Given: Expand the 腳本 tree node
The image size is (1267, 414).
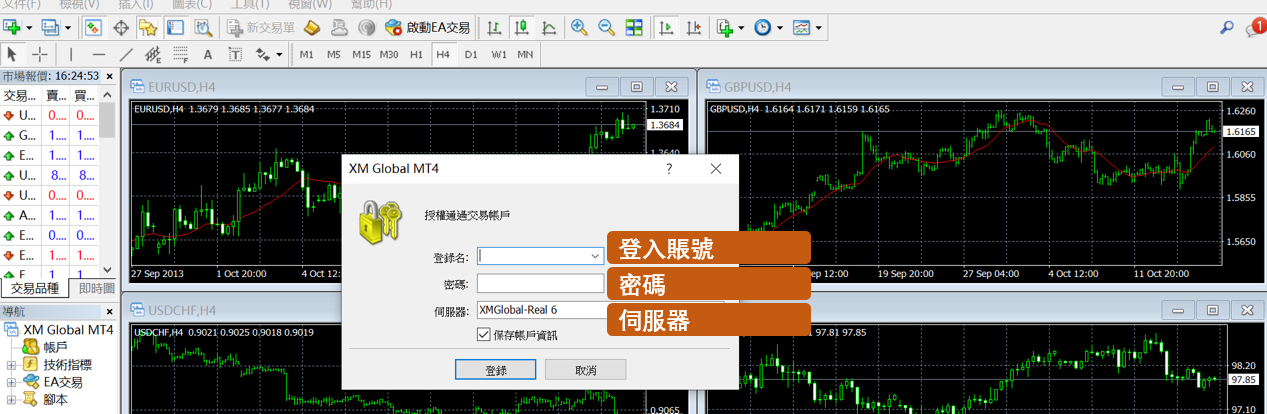Looking at the screenshot, I should (x=11, y=399).
